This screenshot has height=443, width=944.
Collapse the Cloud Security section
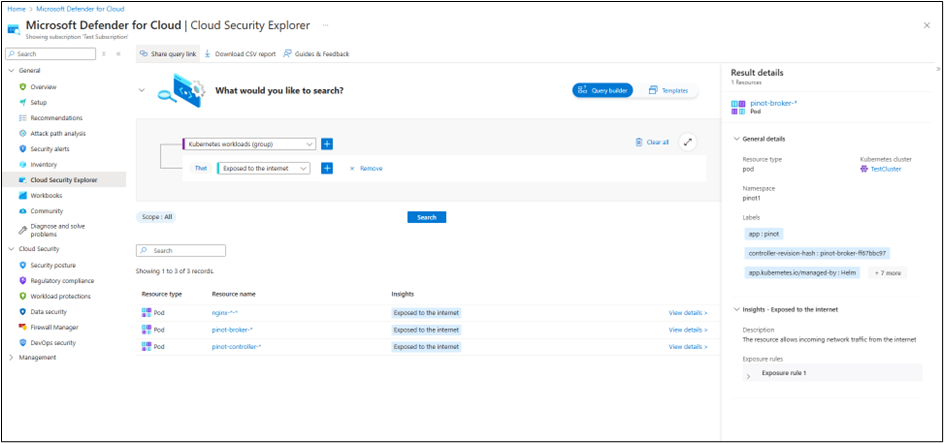pyautogui.click(x=11, y=249)
